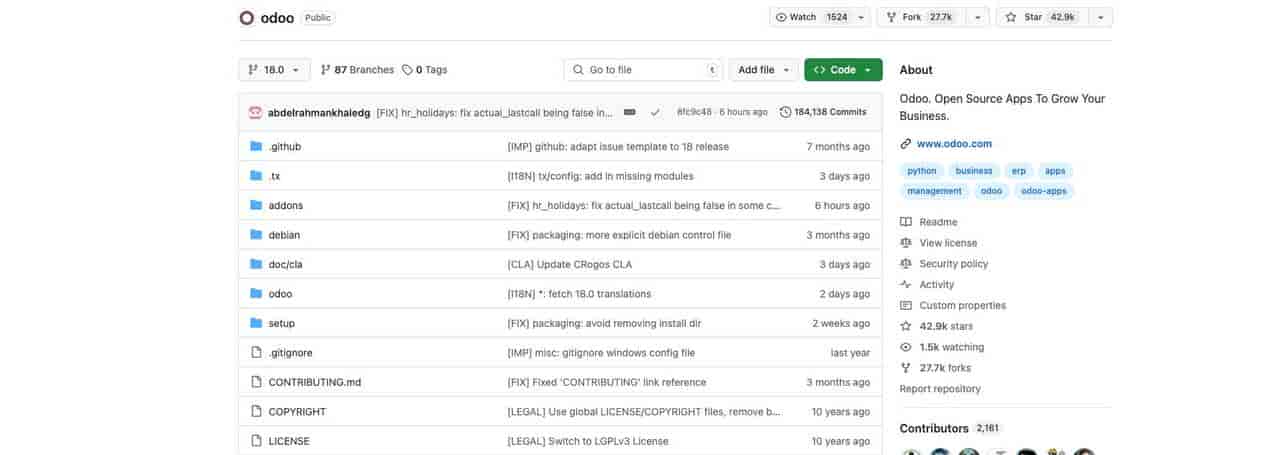This screenshot has height=455, width=1280.
Task: Expand the Add file dropdown
Action: click(x=763, y=70)
